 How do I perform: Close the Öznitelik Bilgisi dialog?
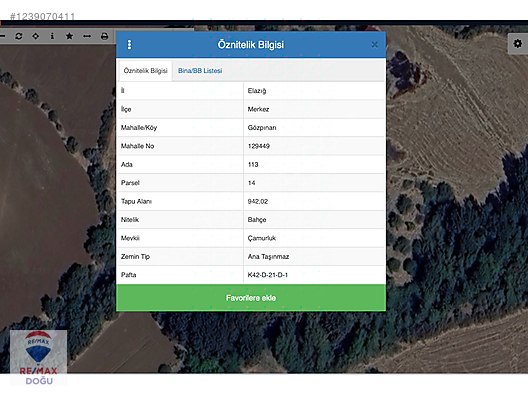pos(374,44)
